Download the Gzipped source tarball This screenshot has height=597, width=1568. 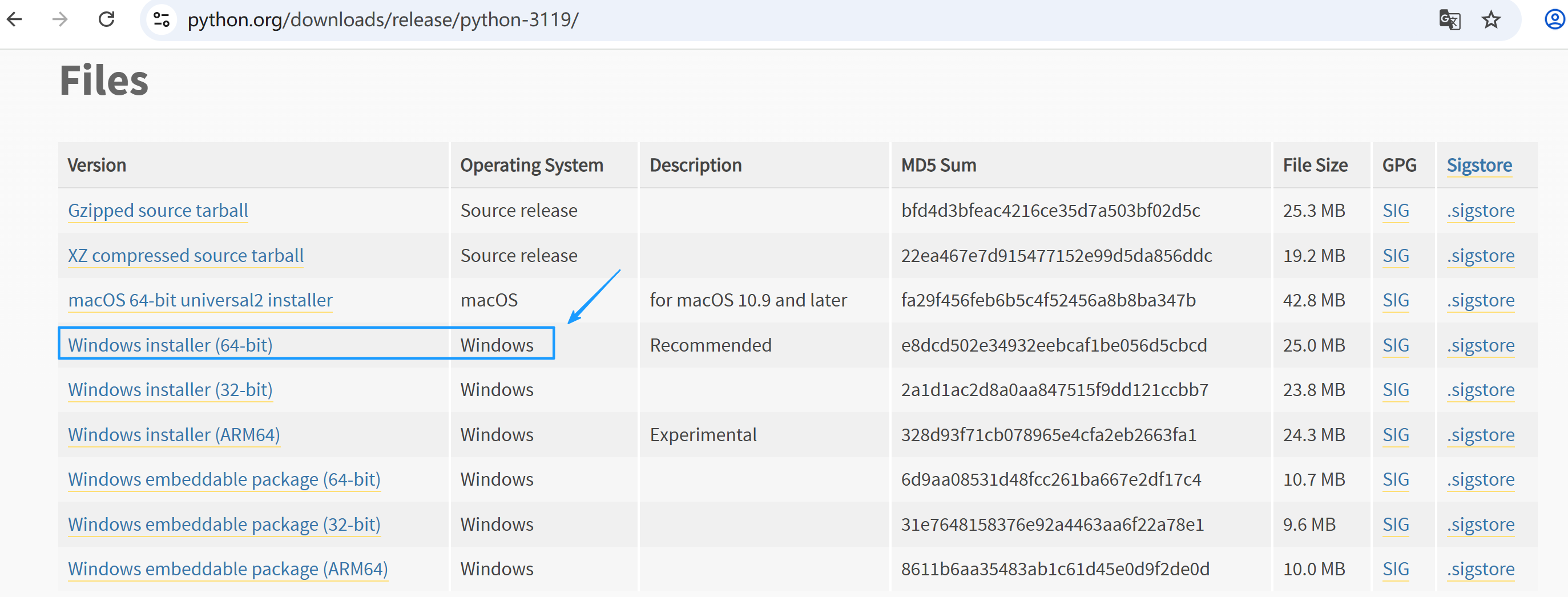pyautogui.click(x=158, y=211)
